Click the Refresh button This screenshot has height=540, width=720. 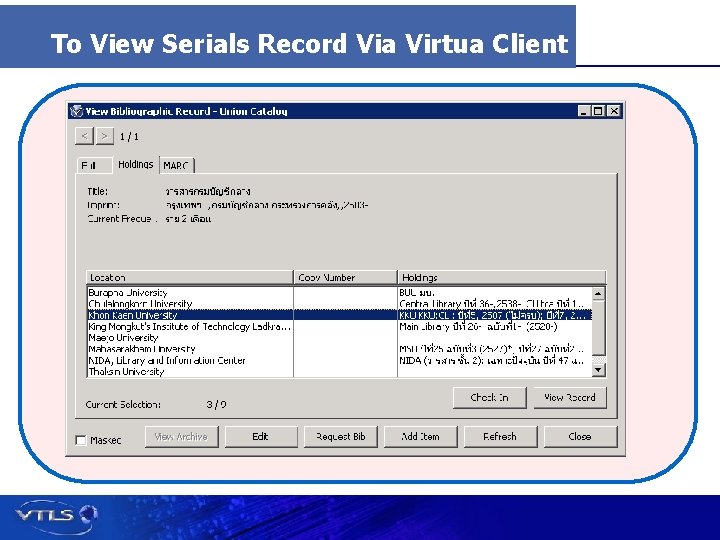501,437
